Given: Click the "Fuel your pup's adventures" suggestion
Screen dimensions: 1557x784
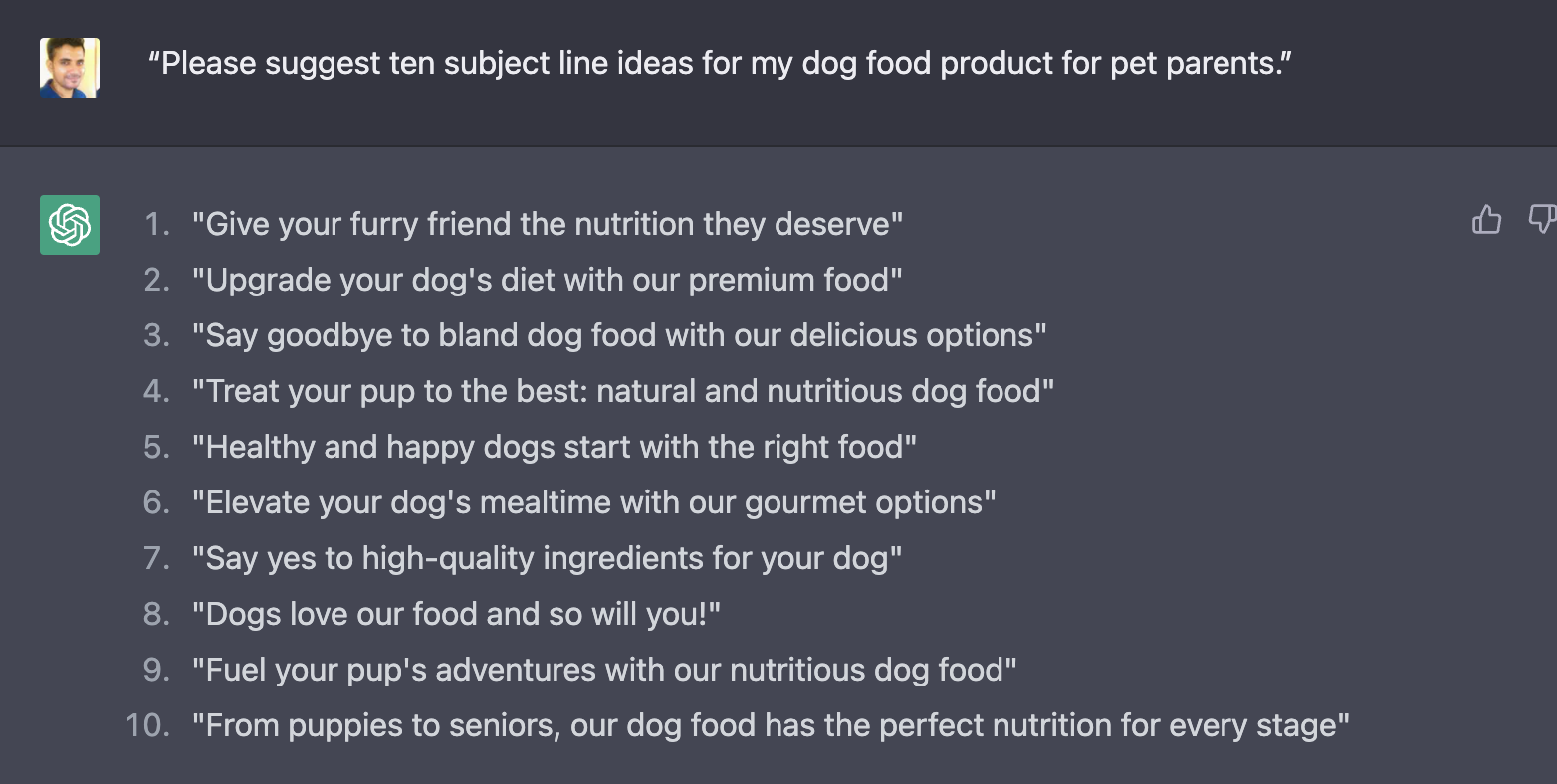Looking at the screenshot, I should 604,670.
